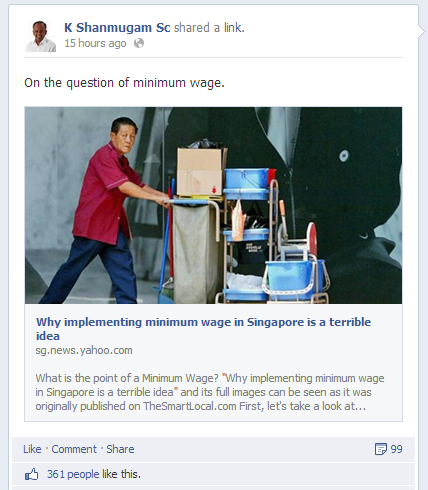Click Comment under the post
The image size is (428, 490).
(x=74, y=449)
